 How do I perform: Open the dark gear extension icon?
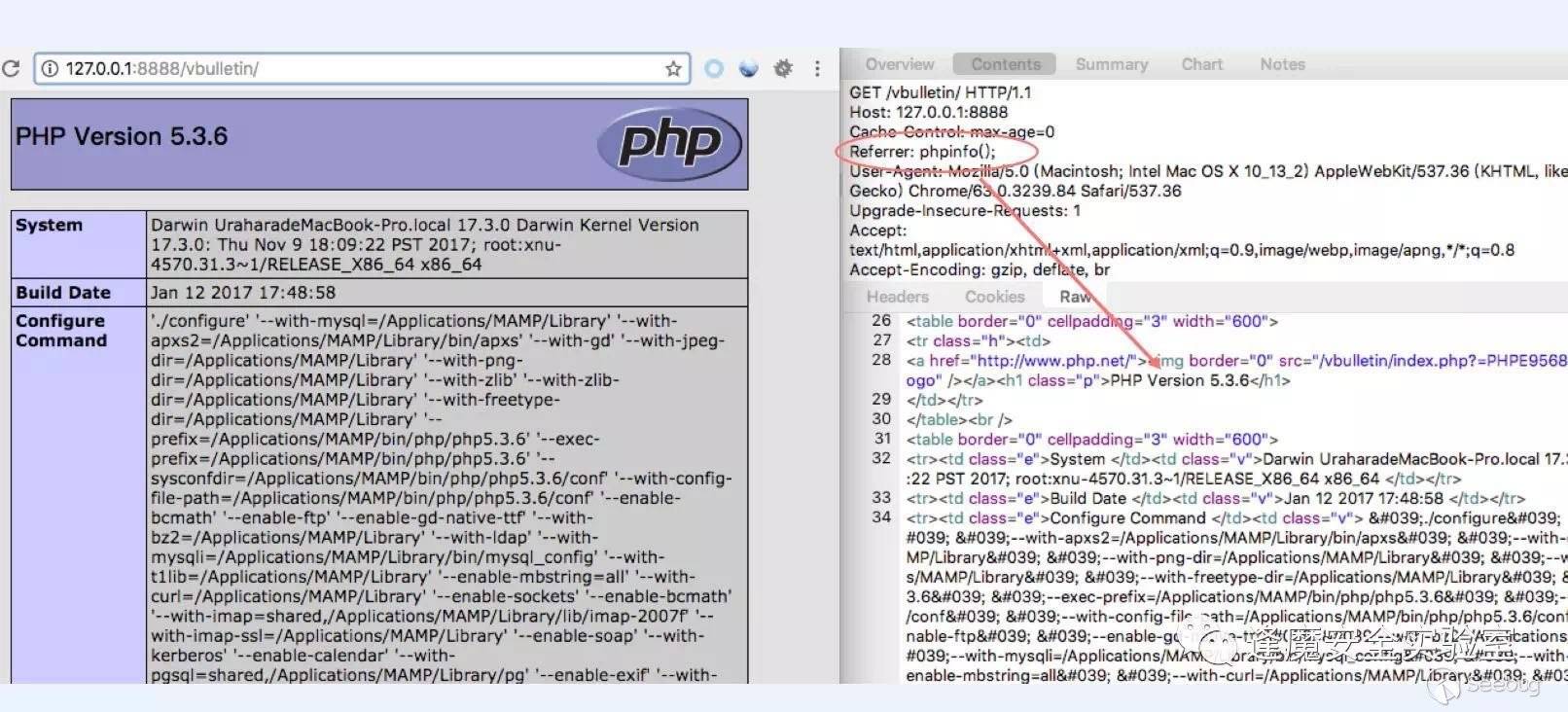pos(783,68)
